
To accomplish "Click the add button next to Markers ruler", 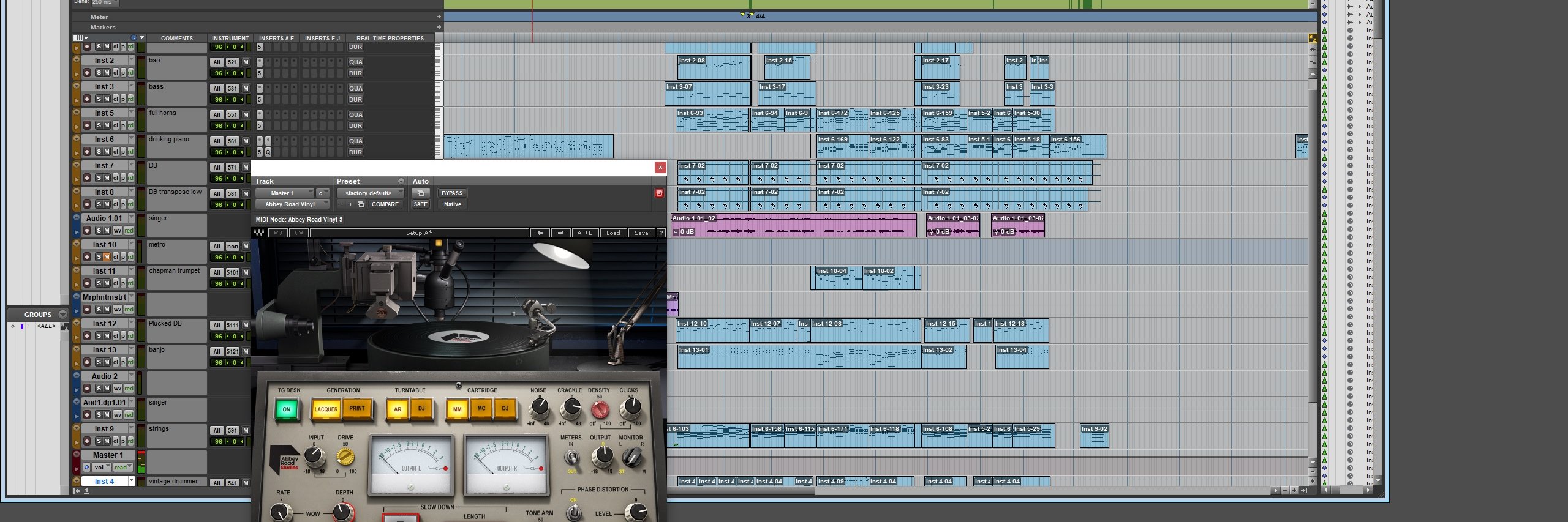I will coord(439,28).
